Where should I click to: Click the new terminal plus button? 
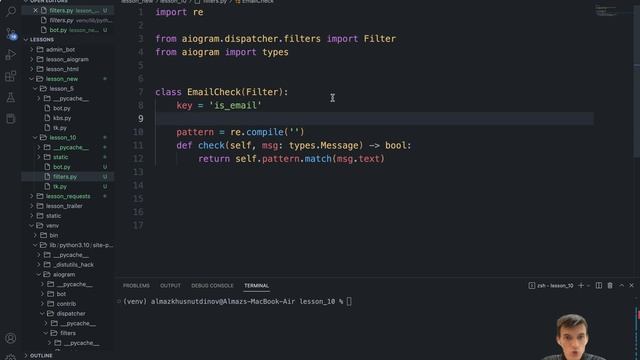581,285
